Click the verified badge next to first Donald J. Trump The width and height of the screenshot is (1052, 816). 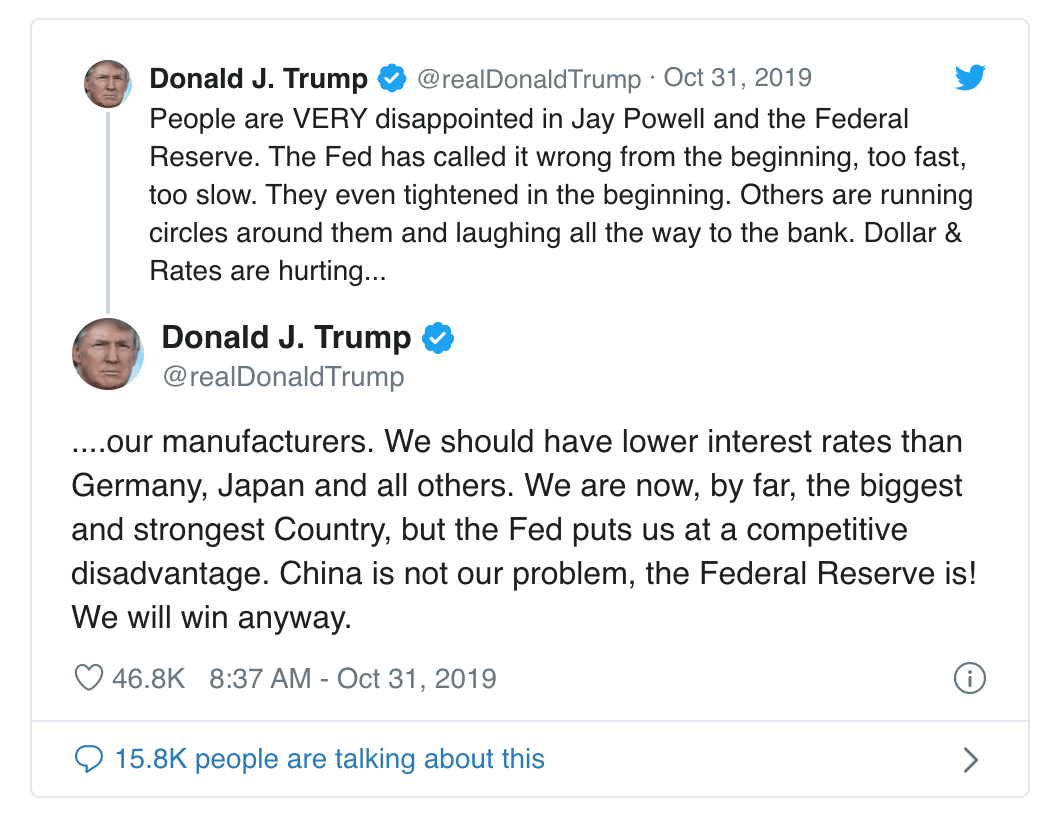pos(391,77)
